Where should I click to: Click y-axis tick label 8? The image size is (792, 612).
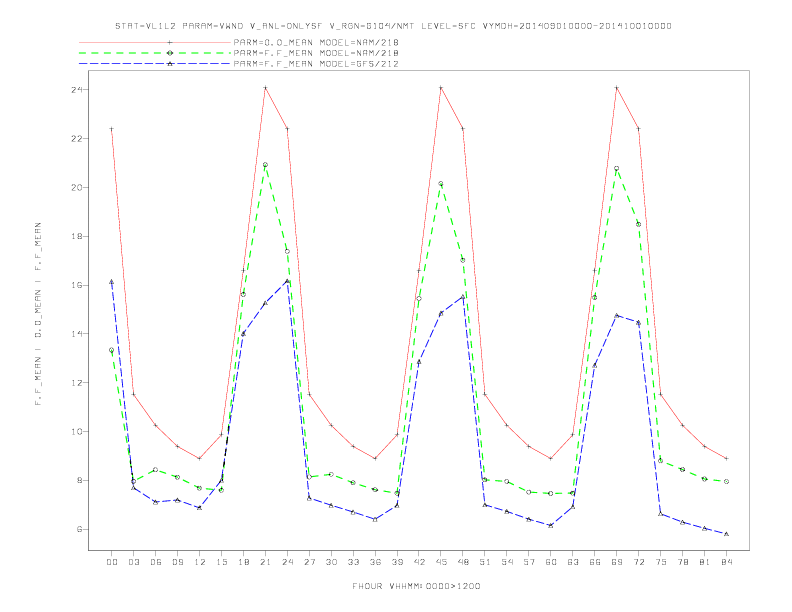79,481
